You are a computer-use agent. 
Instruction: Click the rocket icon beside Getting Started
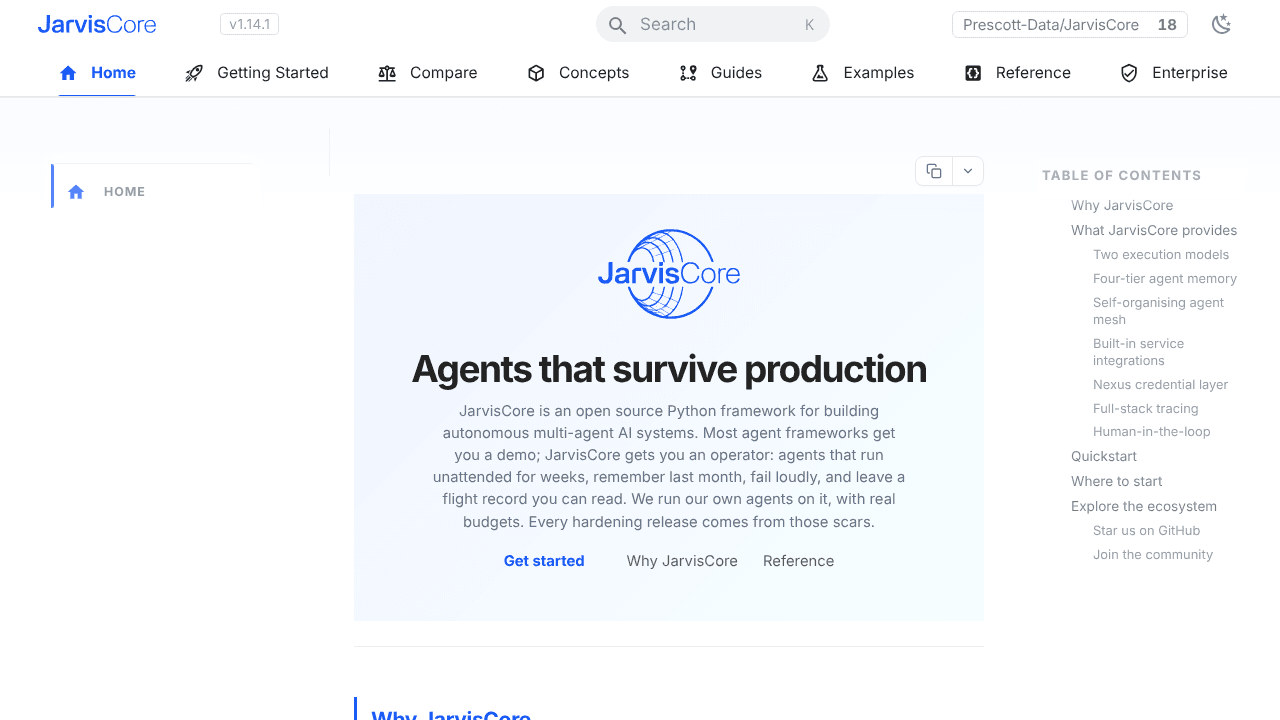tap(194, 73)
